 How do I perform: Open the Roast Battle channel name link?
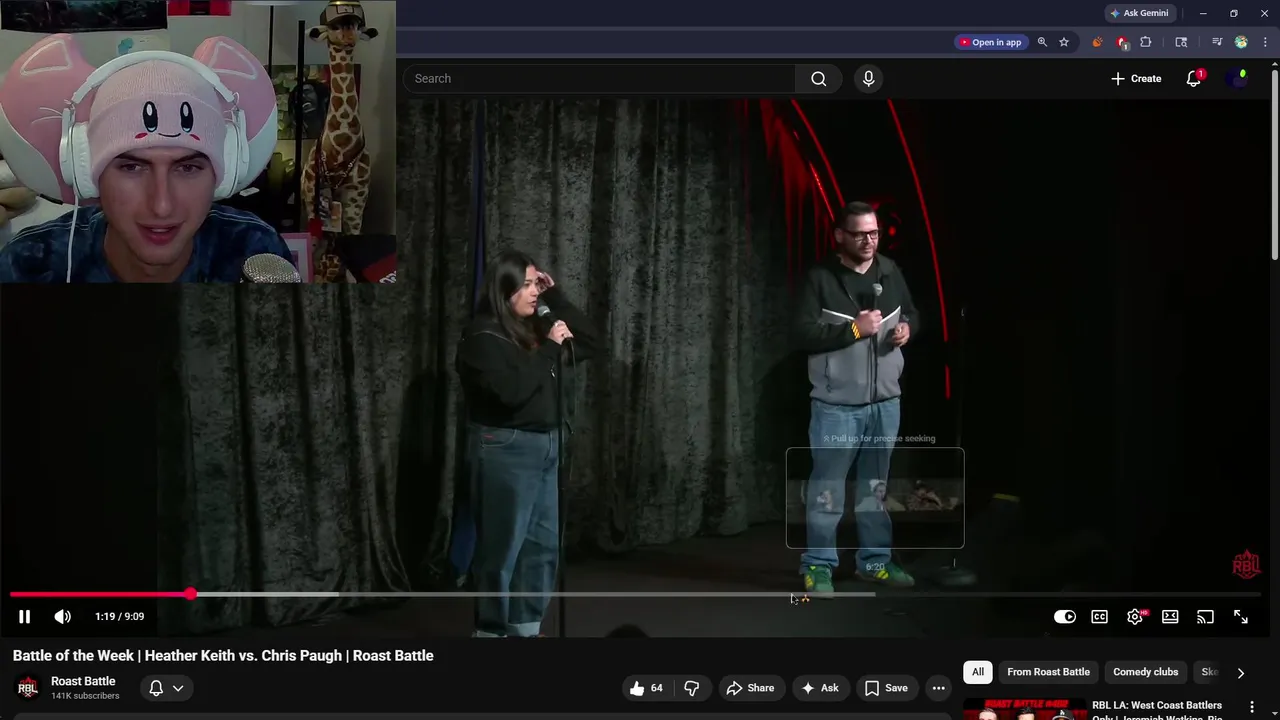[83, 681]
